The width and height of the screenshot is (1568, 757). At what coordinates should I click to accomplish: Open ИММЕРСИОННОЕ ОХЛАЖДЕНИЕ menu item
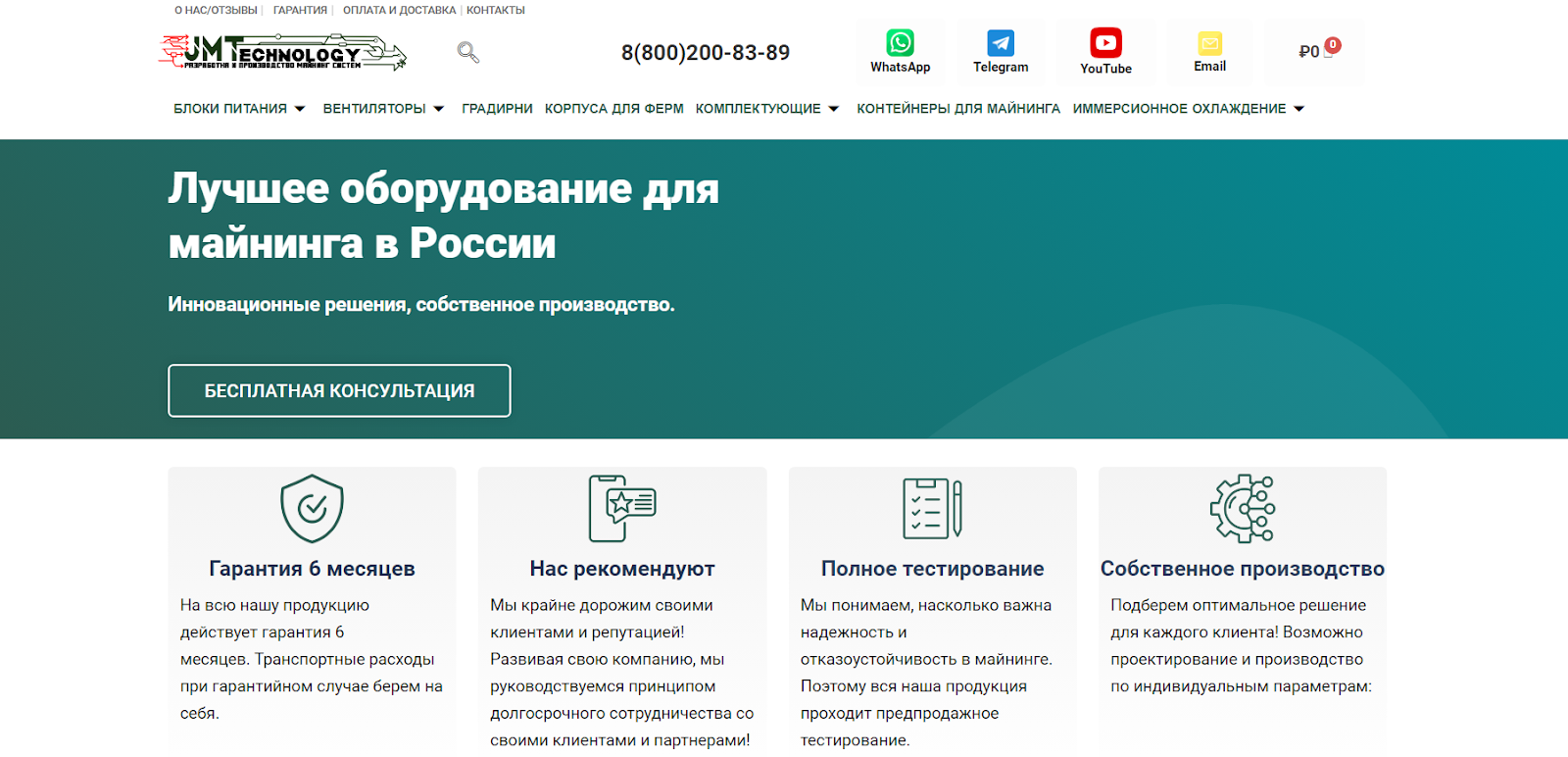[1179, 109]
